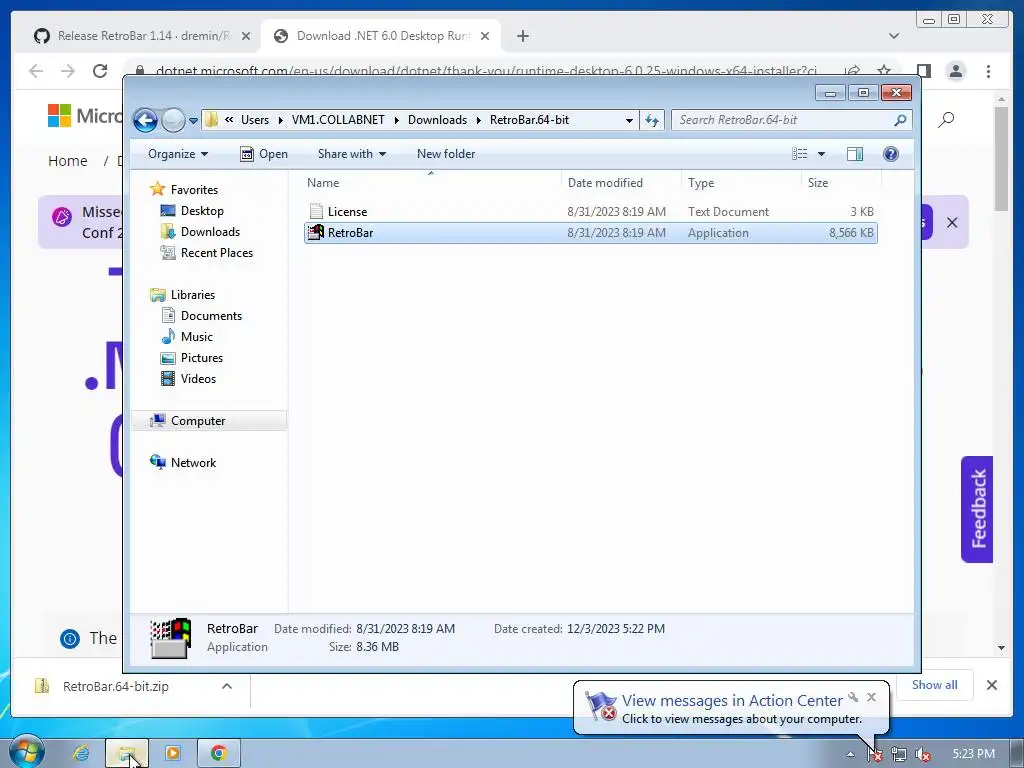Bookmark this page with star icon
This screenshot has width=1024, height=768.
(x=884, y=71)
